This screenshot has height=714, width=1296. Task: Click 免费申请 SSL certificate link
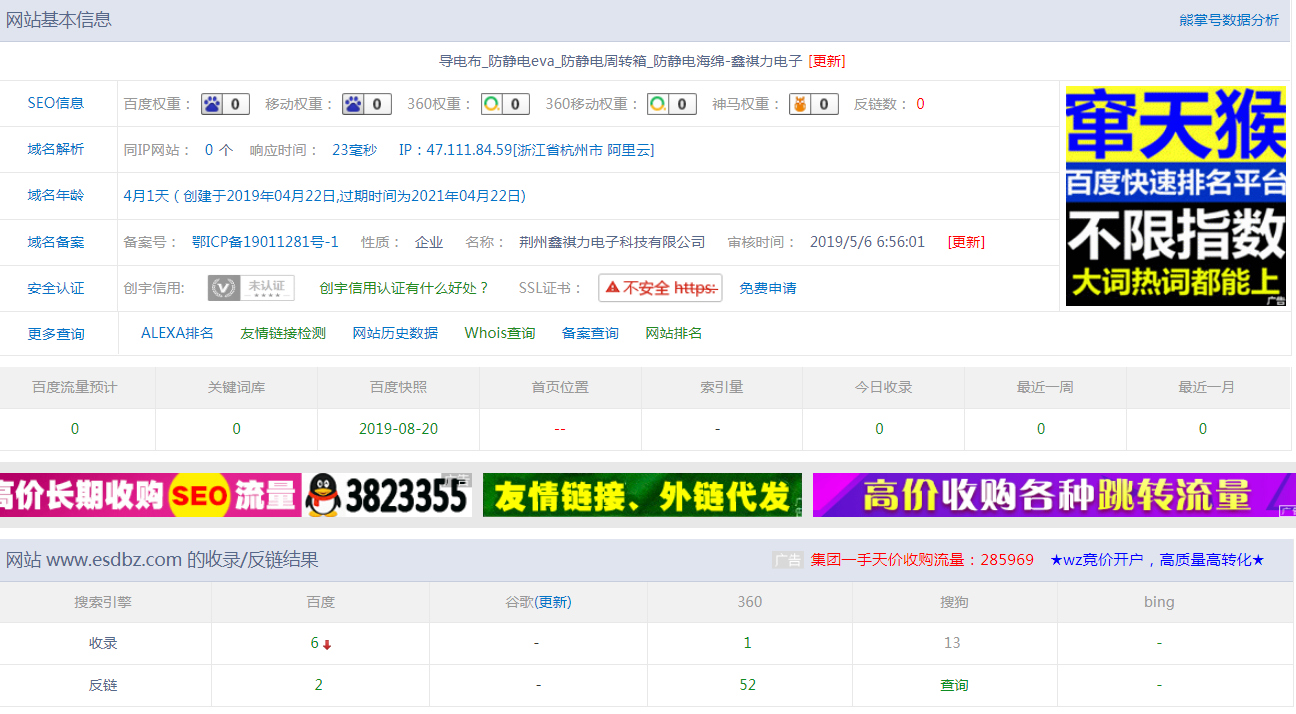768,288
